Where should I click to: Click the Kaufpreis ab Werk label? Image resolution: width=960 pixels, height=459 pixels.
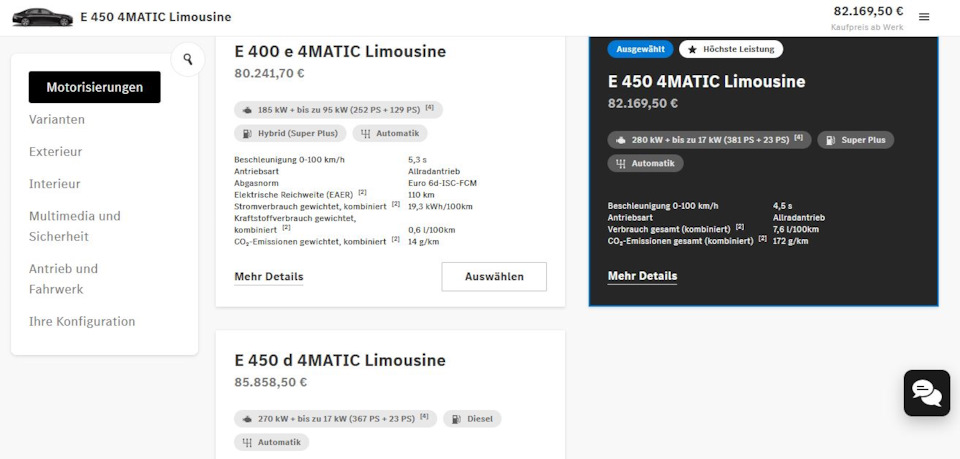(x=867, y=28)
